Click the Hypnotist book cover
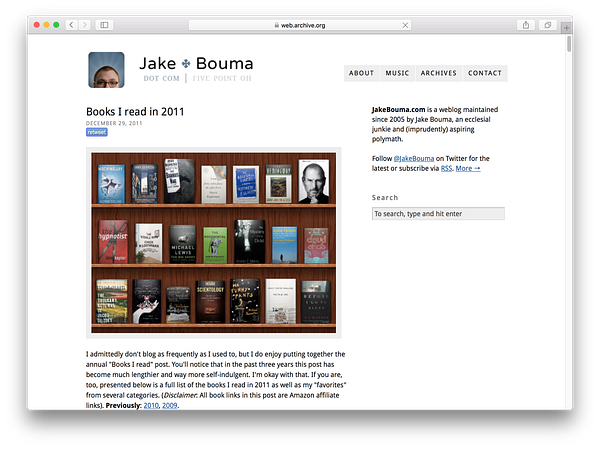This screenshot has height=449, width=600. (x=113, y=242)
